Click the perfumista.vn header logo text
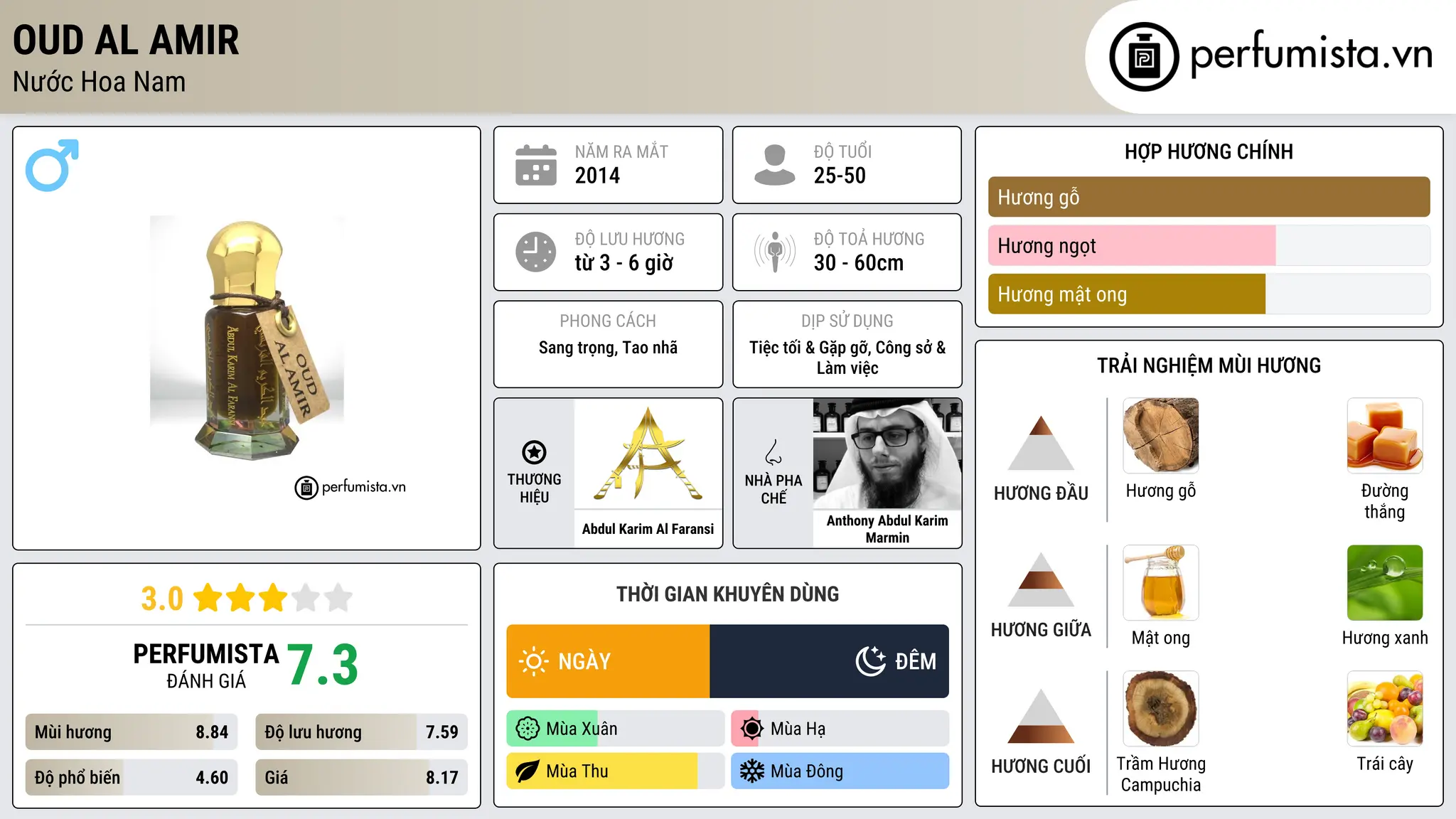The image size is (1456, 819). click(x=1311, y=55)
